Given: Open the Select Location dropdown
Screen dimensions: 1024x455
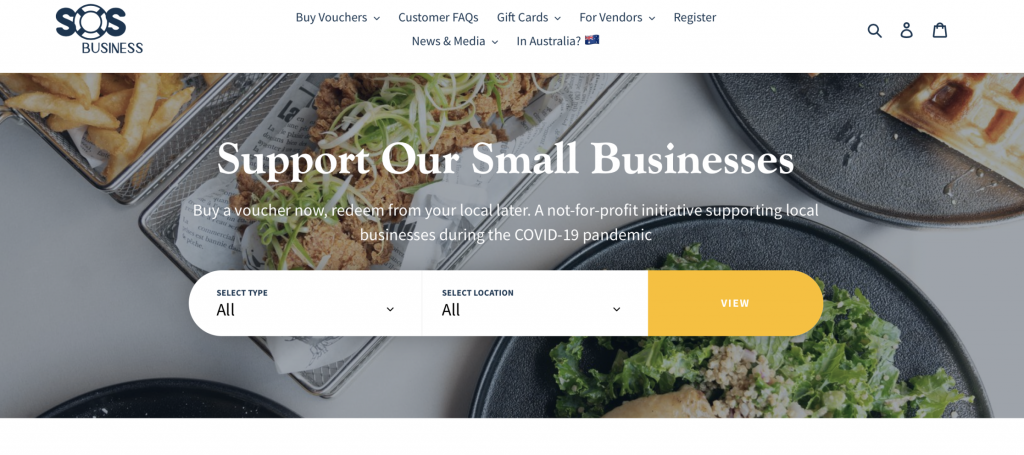Looking at the screenshot, I should point(534,304).
